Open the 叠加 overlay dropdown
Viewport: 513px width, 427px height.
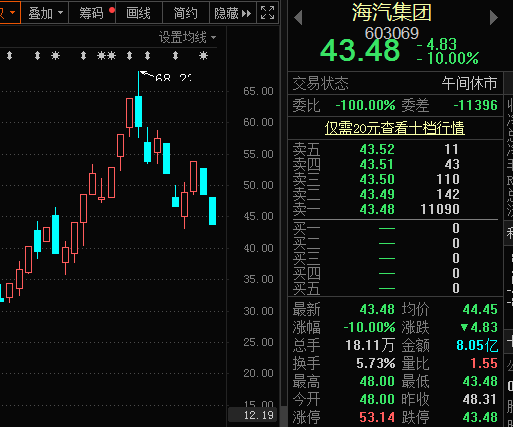(45, 13)
